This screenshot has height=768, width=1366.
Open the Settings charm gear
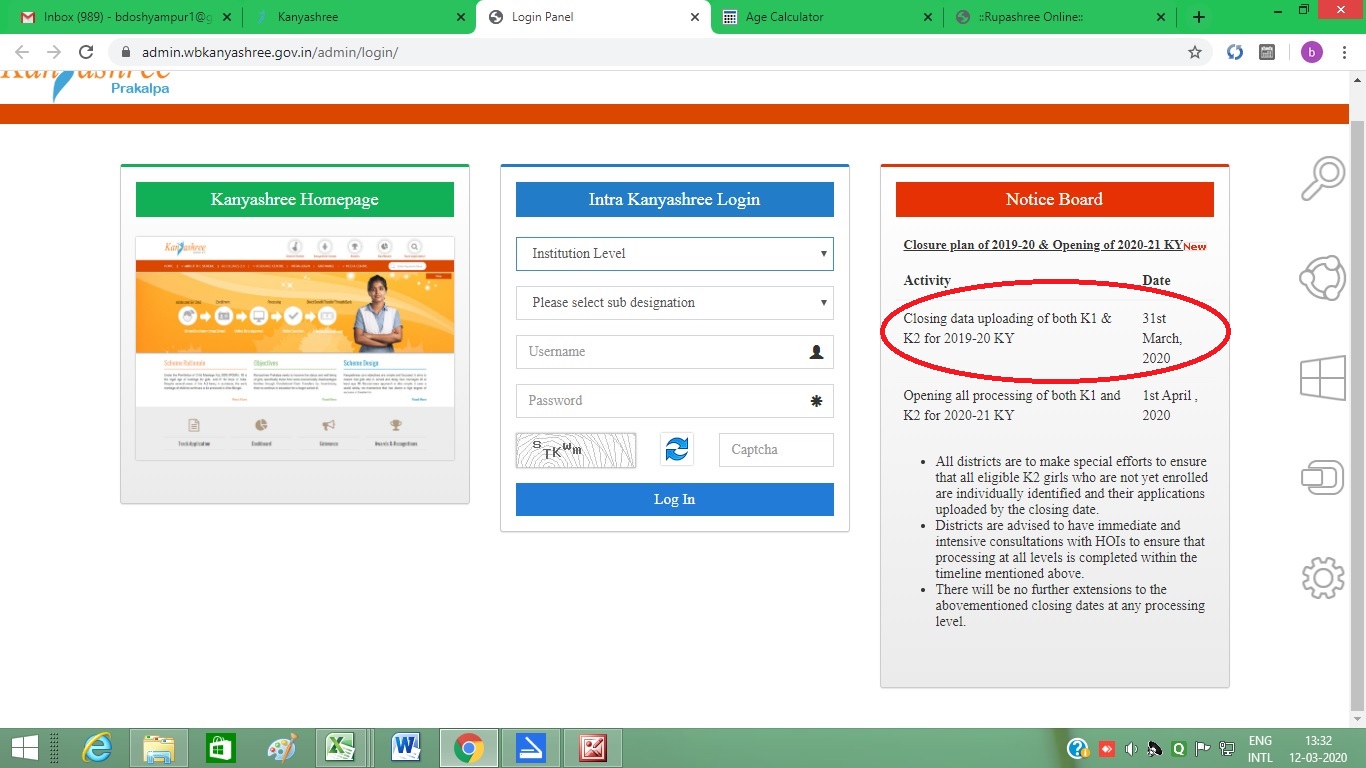pyautogui.click(x=1322, y=577)
